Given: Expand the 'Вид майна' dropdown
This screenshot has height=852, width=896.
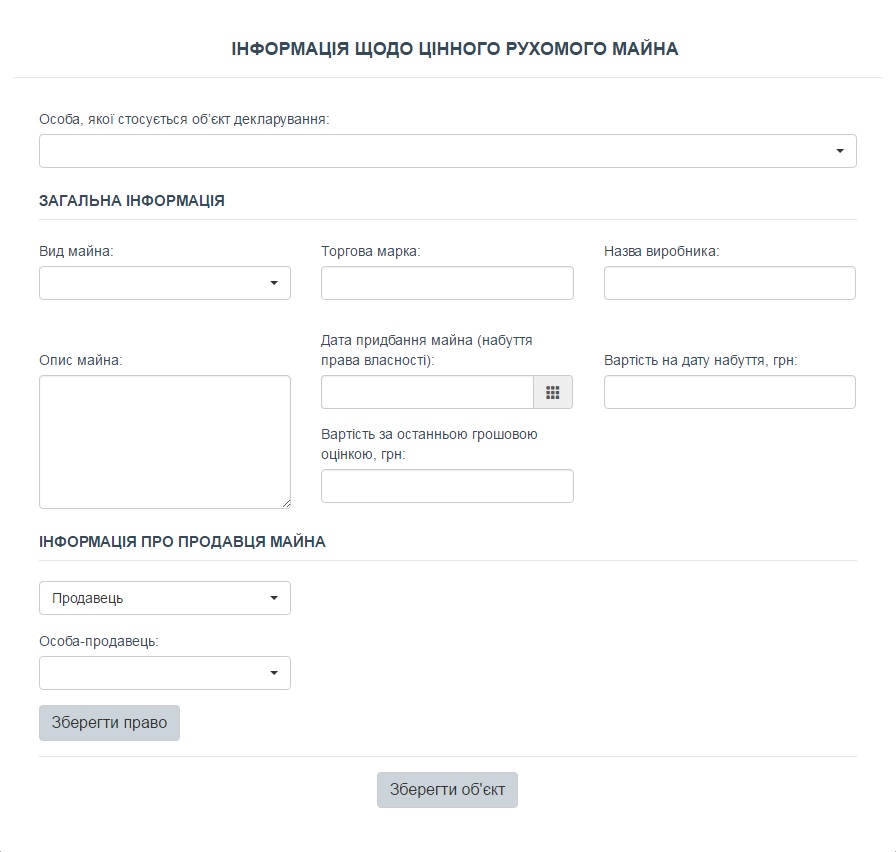Looking at the screenshot, I should tap(165, 283).
